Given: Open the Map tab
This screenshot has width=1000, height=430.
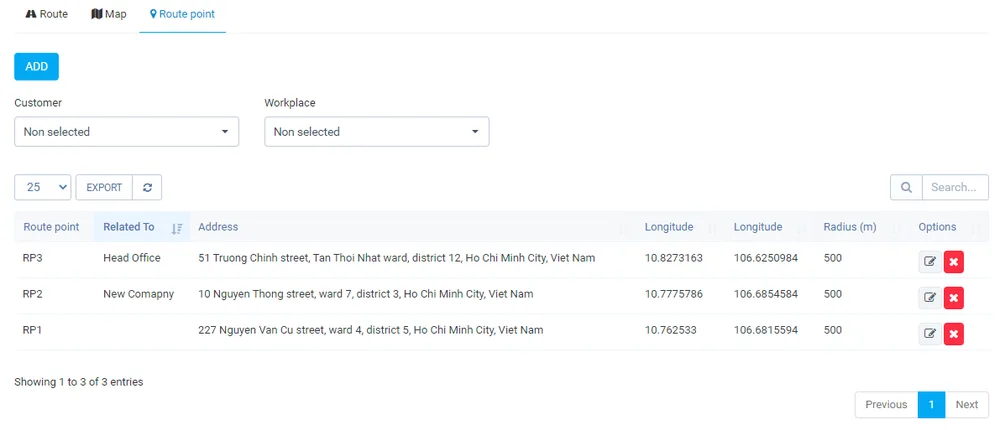Looking at the screenshot, I should click(108, 14).
